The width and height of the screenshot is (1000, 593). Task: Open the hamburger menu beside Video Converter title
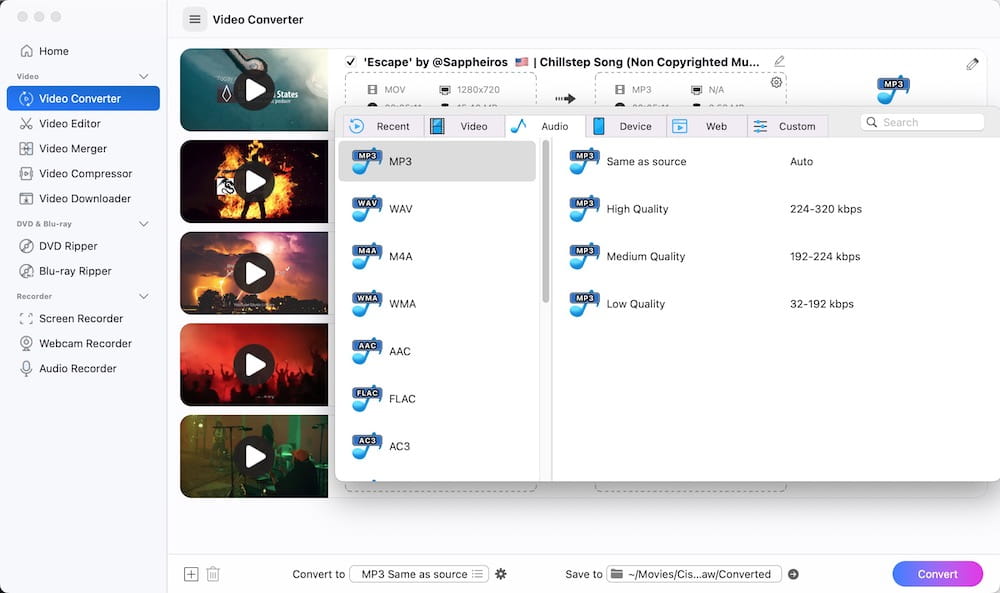point(195,19)
